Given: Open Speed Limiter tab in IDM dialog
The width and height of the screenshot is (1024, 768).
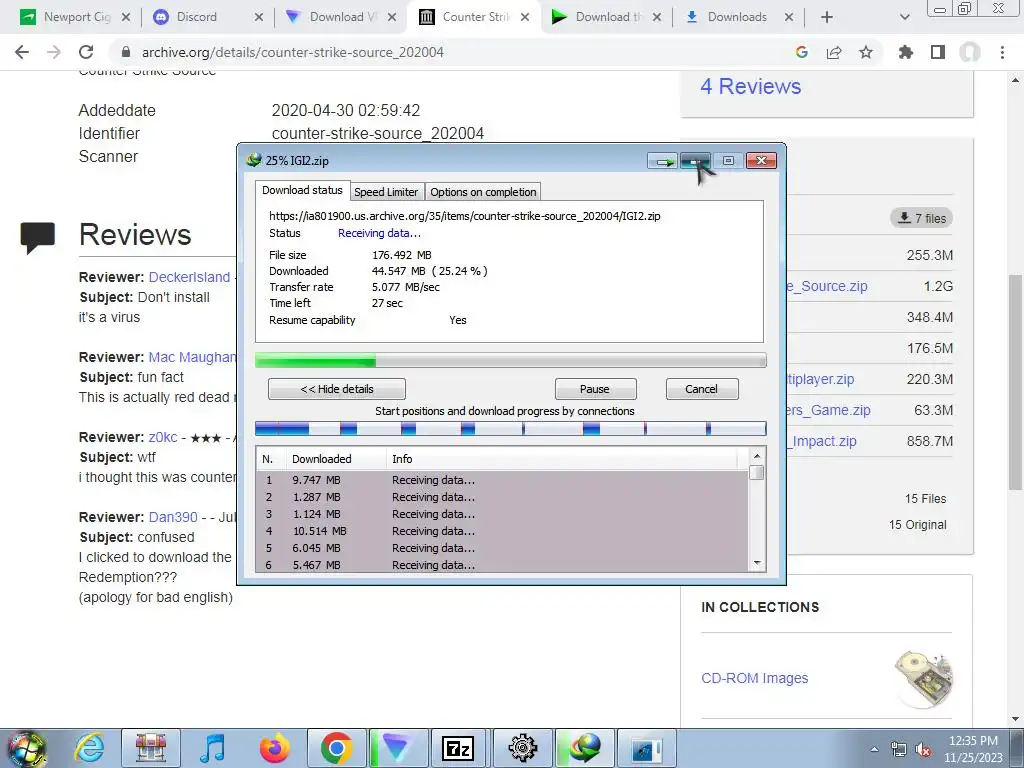Looking at the screenshot, I should tap(386, 192).
